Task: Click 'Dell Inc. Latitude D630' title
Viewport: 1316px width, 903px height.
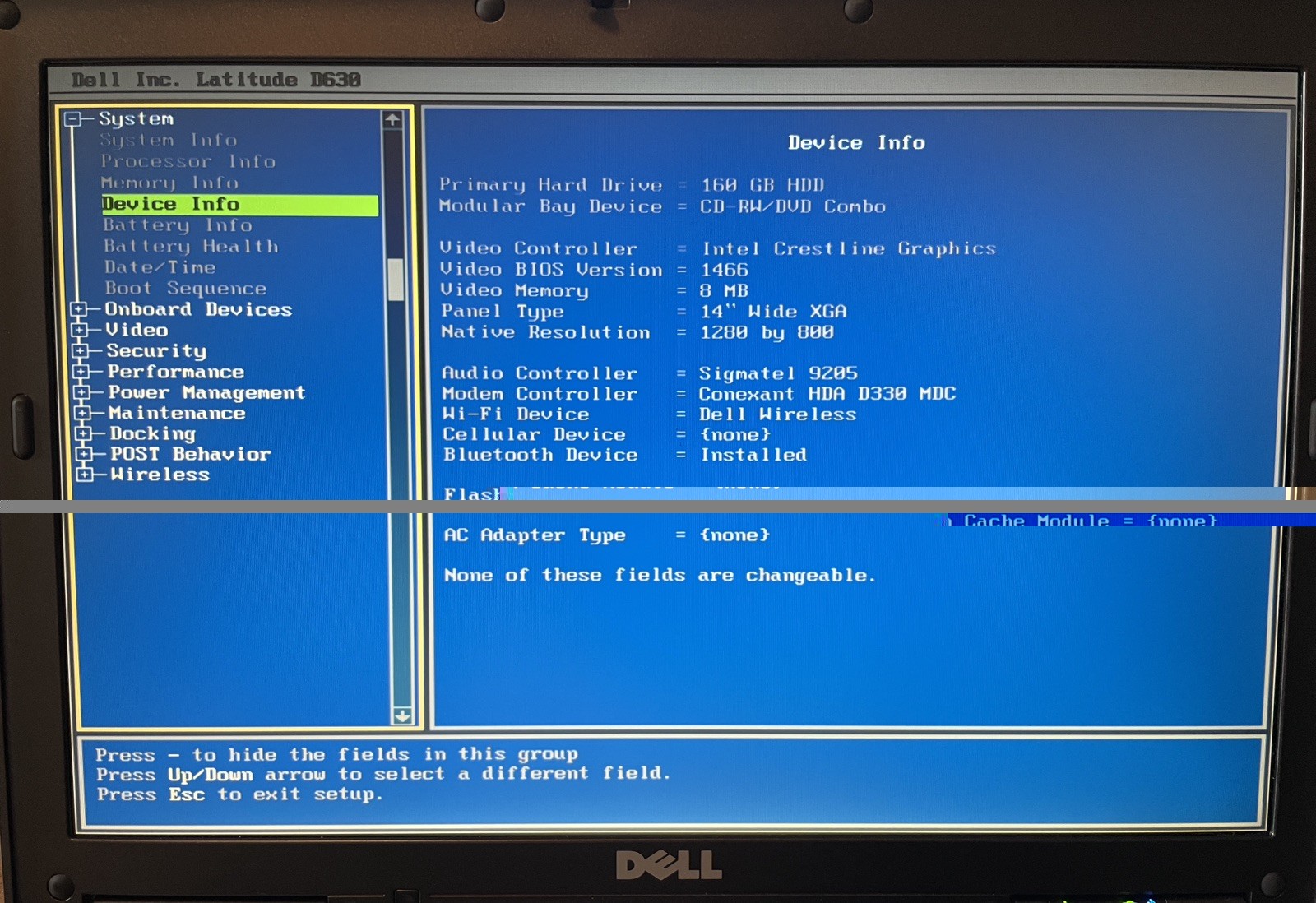Action: point(215,80)
